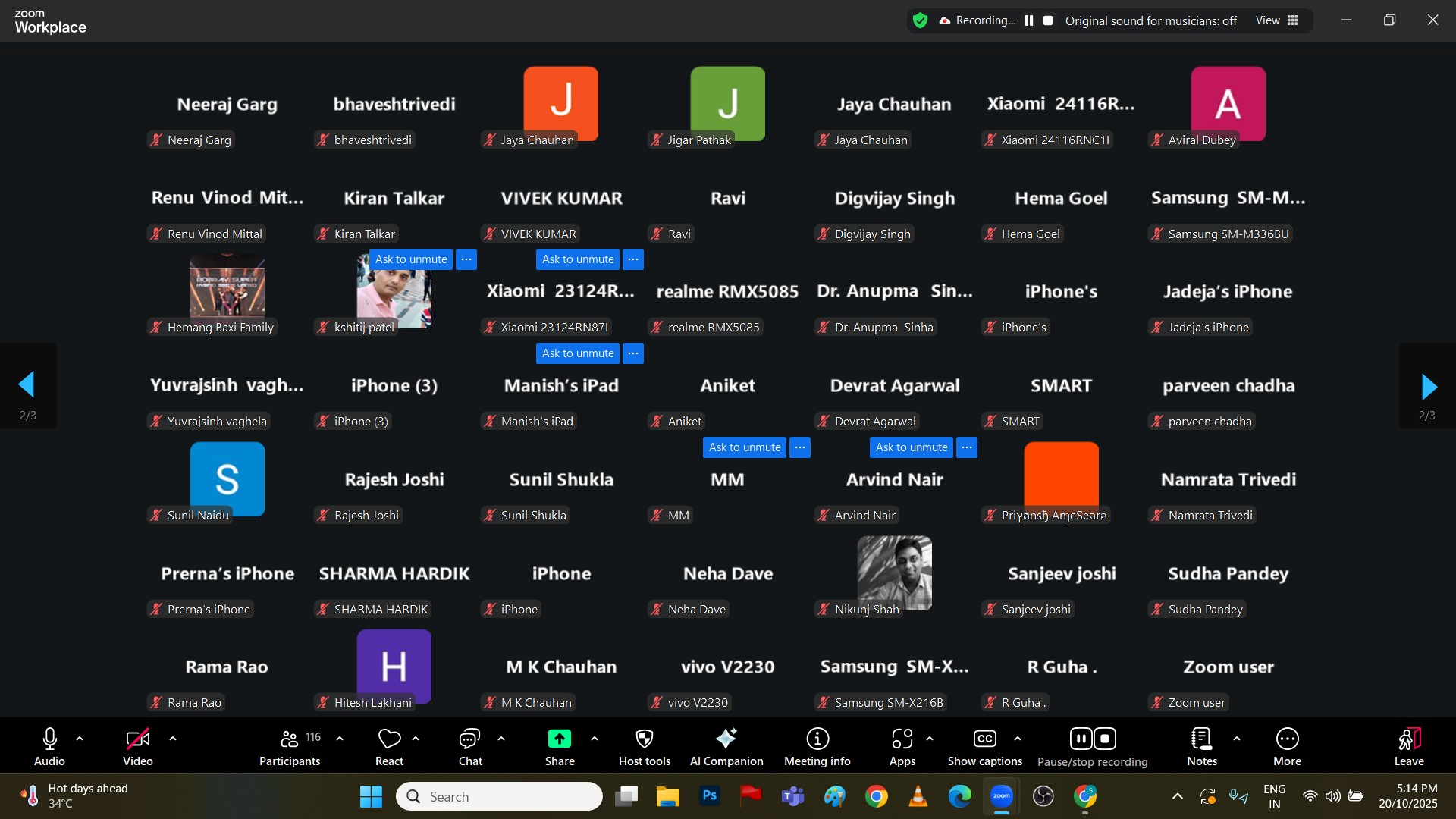Toggle microphone with Audio button
This screenshot has width=1456, height=819.
49,739
